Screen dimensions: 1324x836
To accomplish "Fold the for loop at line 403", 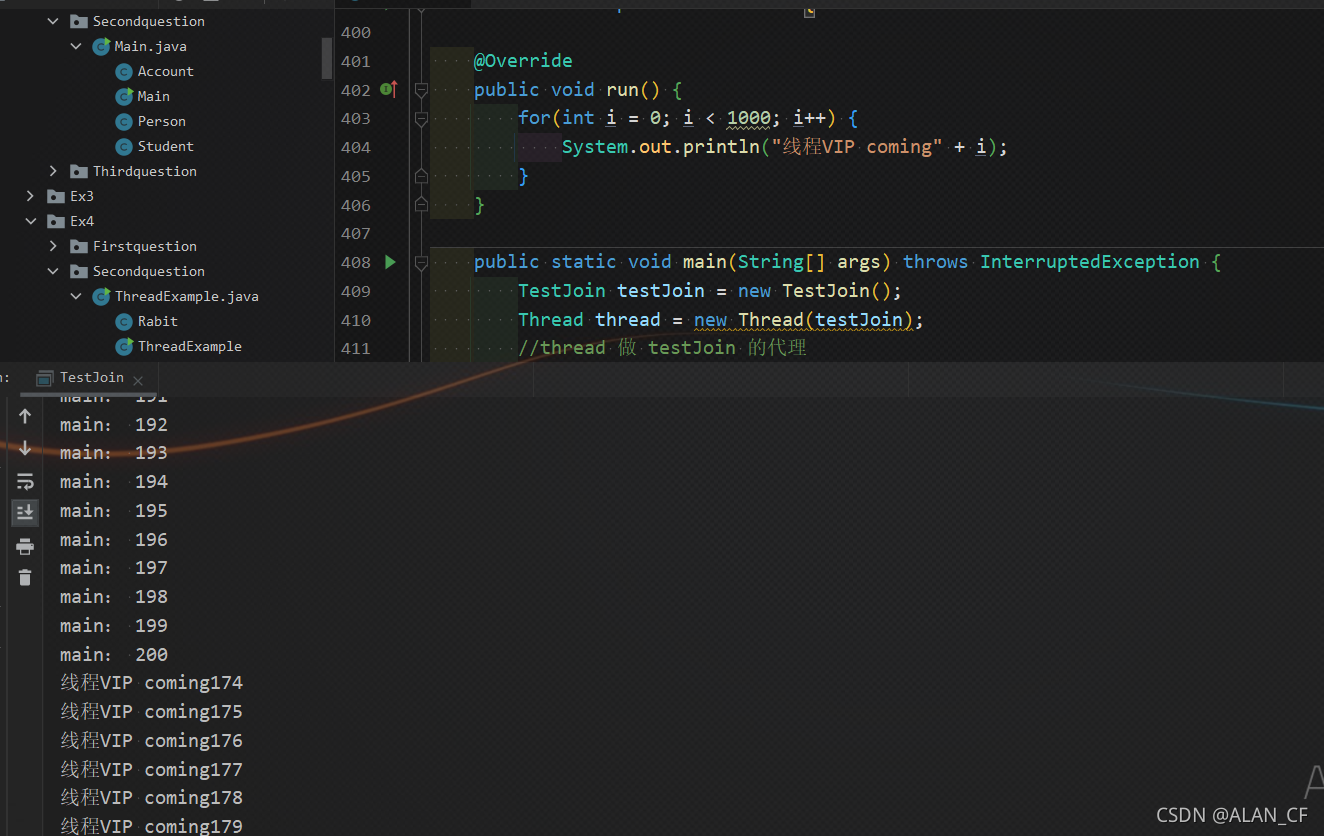I will (421, 119).
